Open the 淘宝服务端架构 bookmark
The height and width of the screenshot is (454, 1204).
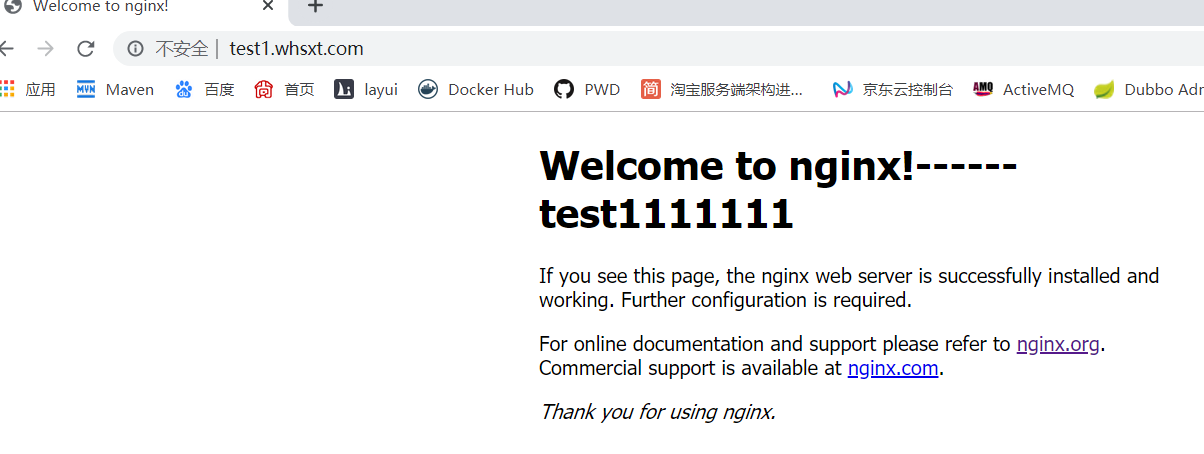click(722, 89)
